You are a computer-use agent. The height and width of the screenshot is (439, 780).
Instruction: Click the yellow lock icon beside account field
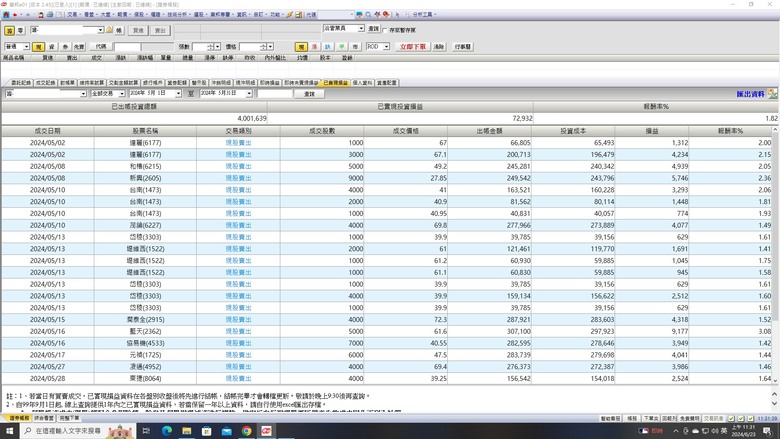click(x=109, y=30)
